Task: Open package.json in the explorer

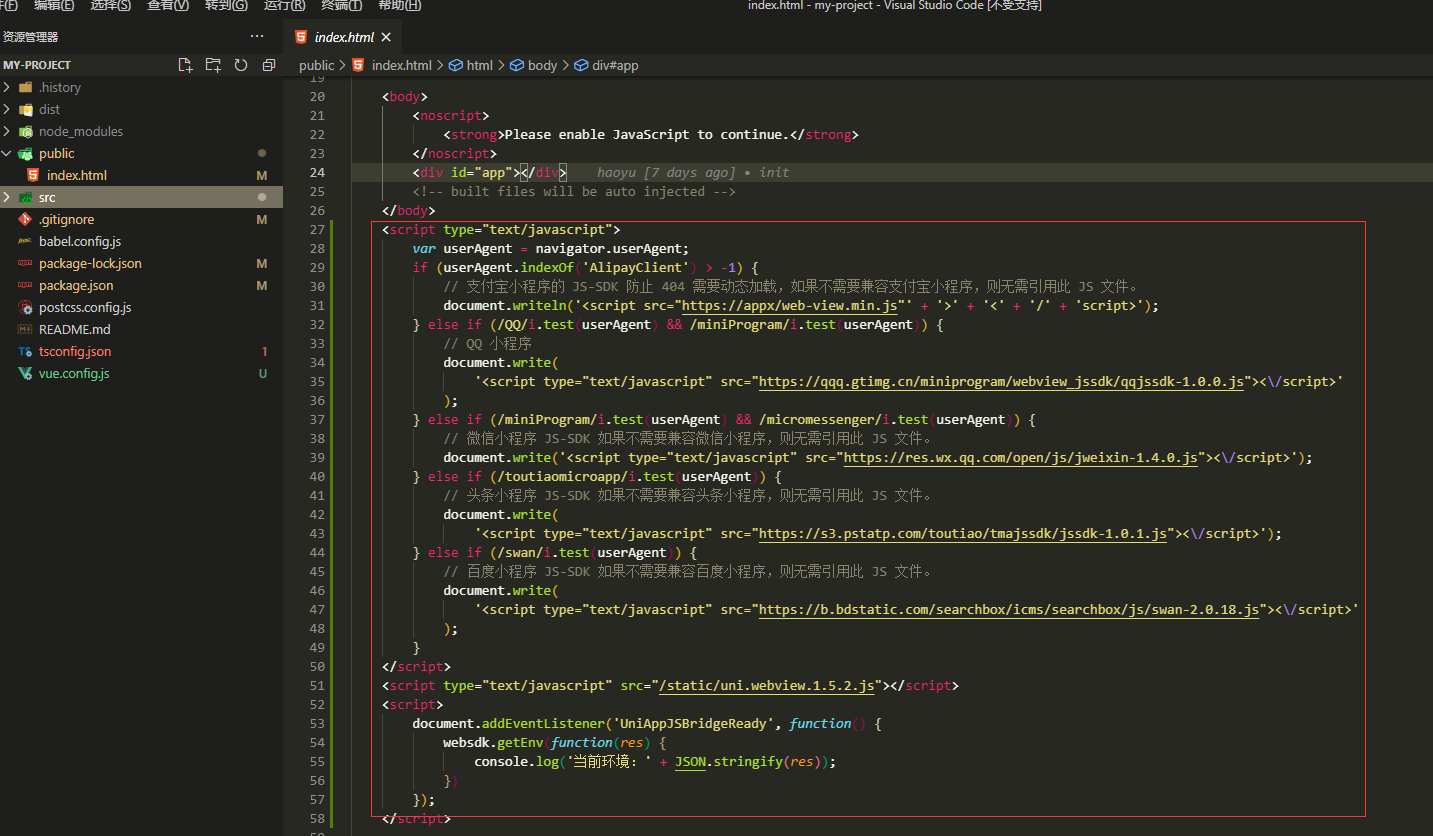Action: point(76,285)
